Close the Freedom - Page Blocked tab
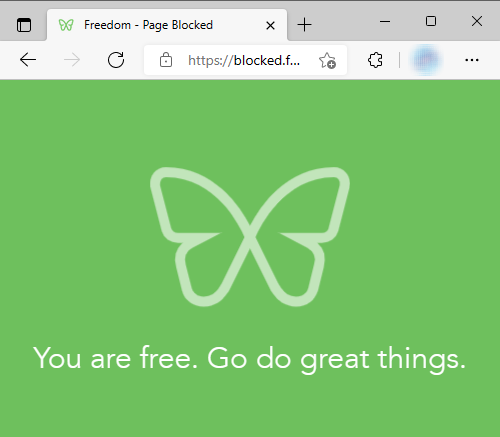 coord(270,25)
